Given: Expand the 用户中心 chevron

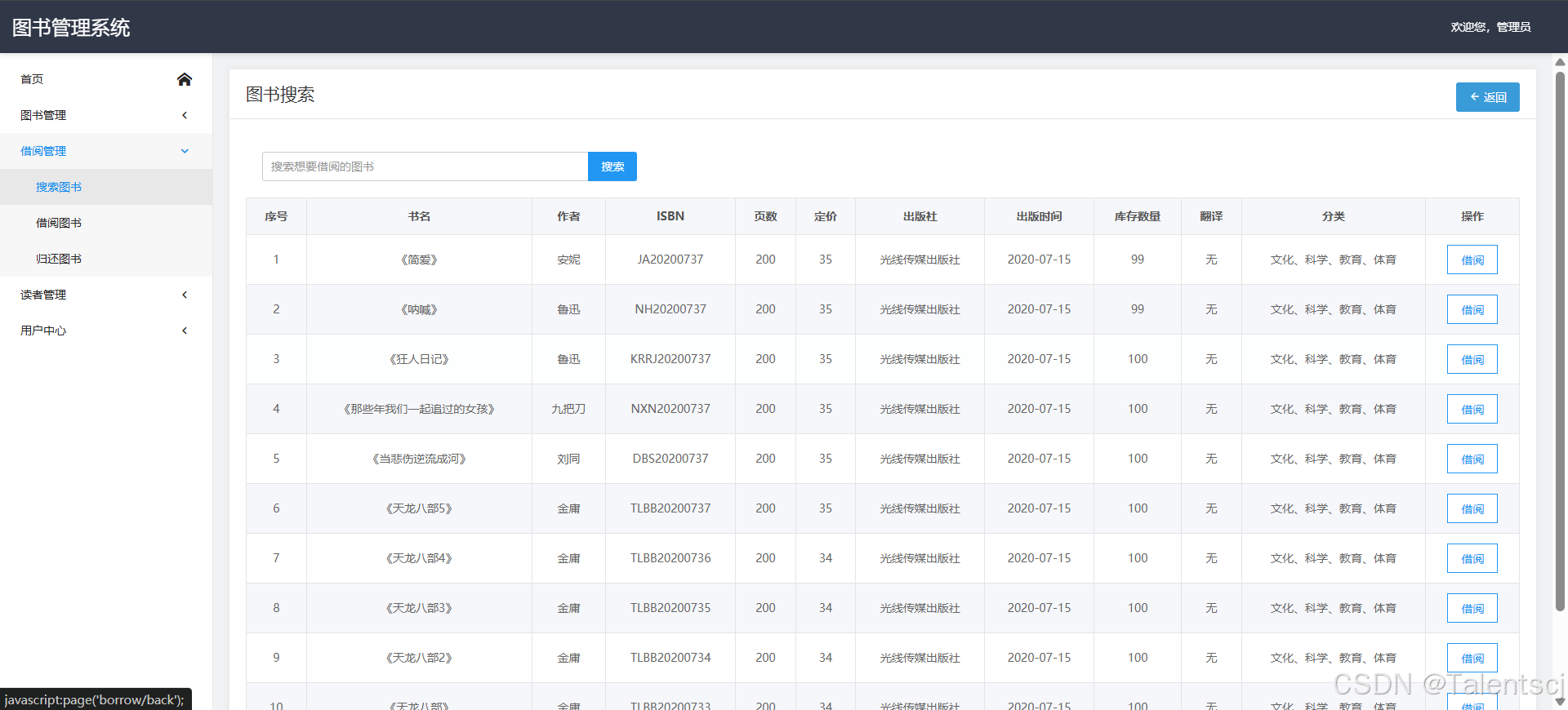Looking at the screenshot, I should (185, 331).
